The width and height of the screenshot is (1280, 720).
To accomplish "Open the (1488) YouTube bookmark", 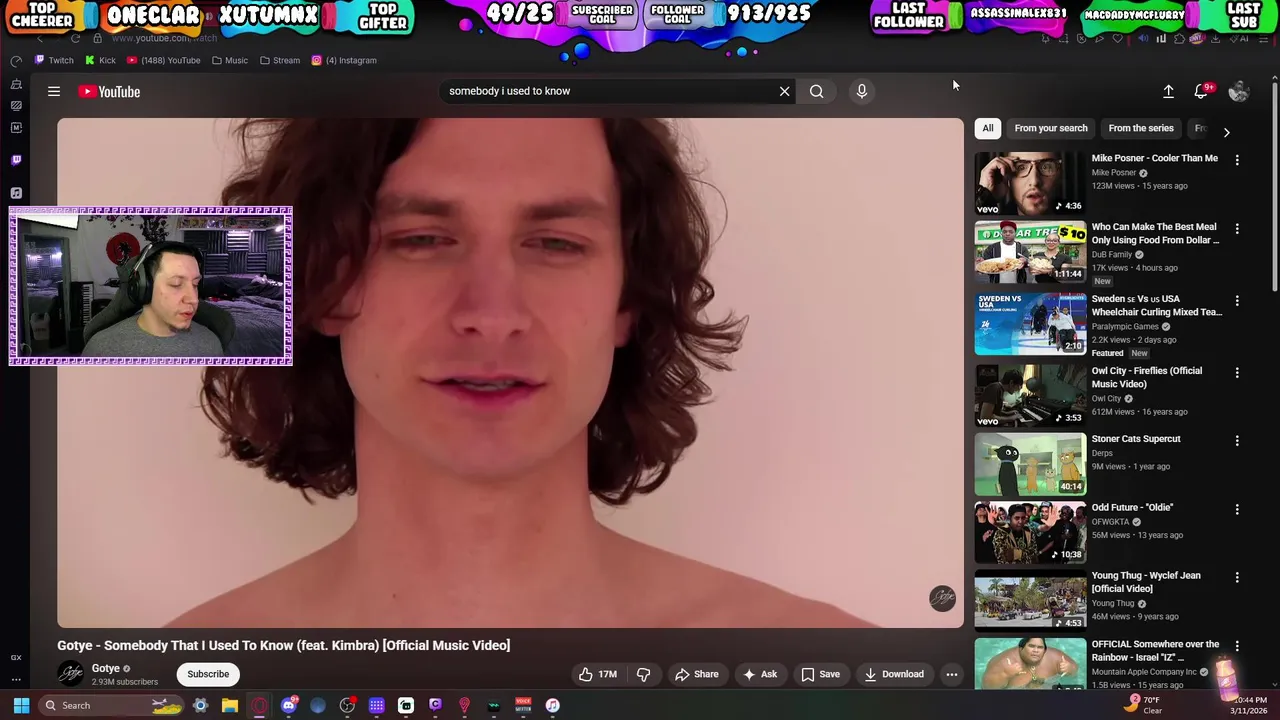I will (x=164, y=60).
